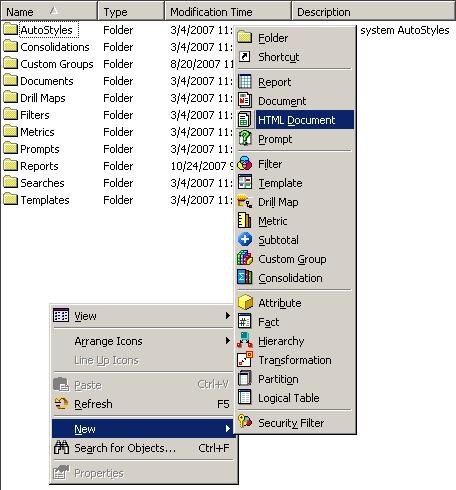Choose the Metric menu entry
Image resolution: width=456 pixels, height=490 pixels.
pos(296,221)
